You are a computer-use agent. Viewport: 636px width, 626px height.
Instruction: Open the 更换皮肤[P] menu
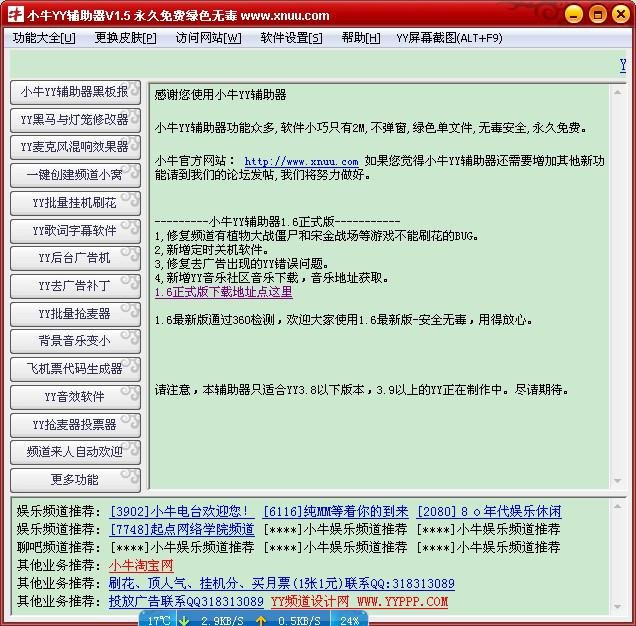point(125,38)
